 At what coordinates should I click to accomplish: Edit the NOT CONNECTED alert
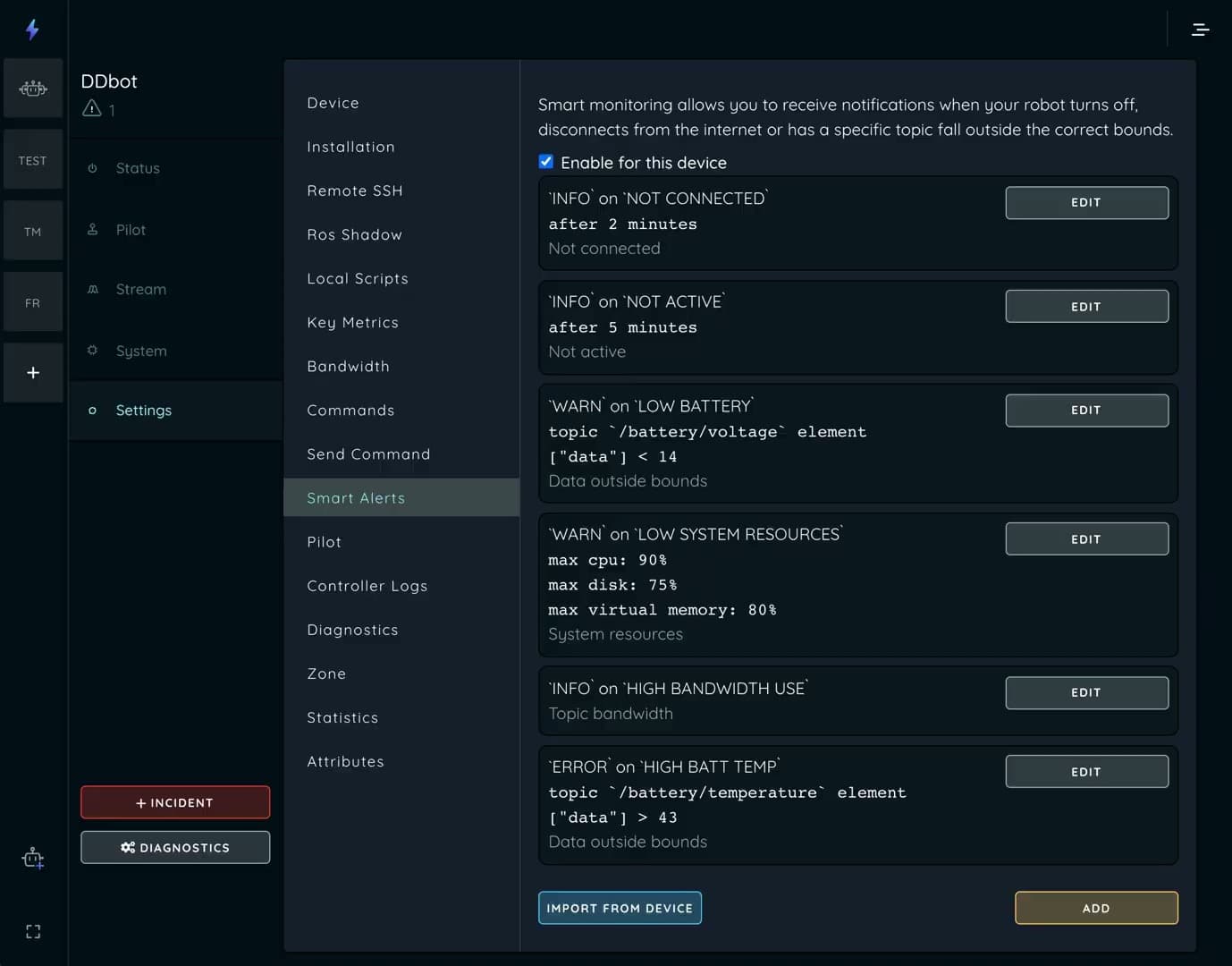tap(1086, 202)
